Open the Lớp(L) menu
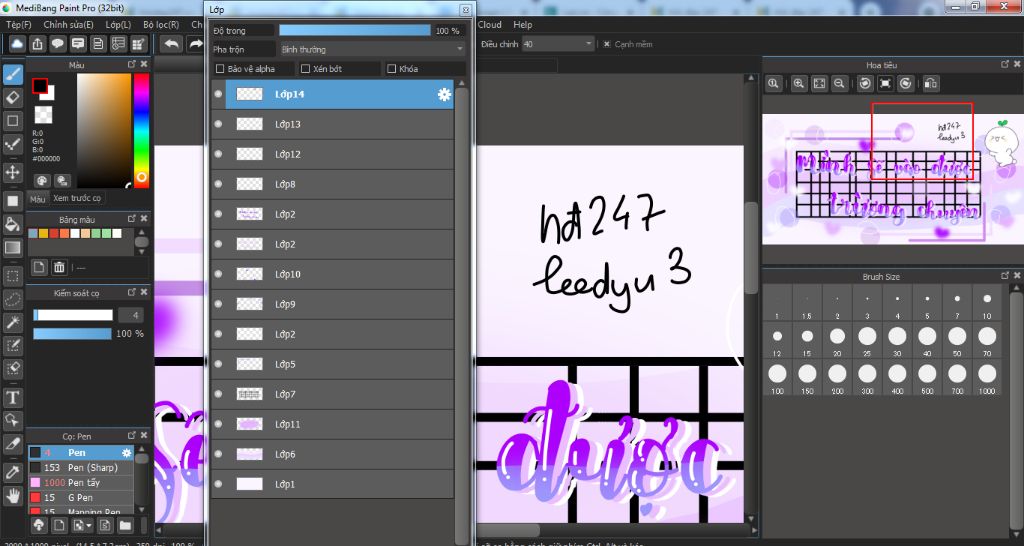 pos(118,24)
